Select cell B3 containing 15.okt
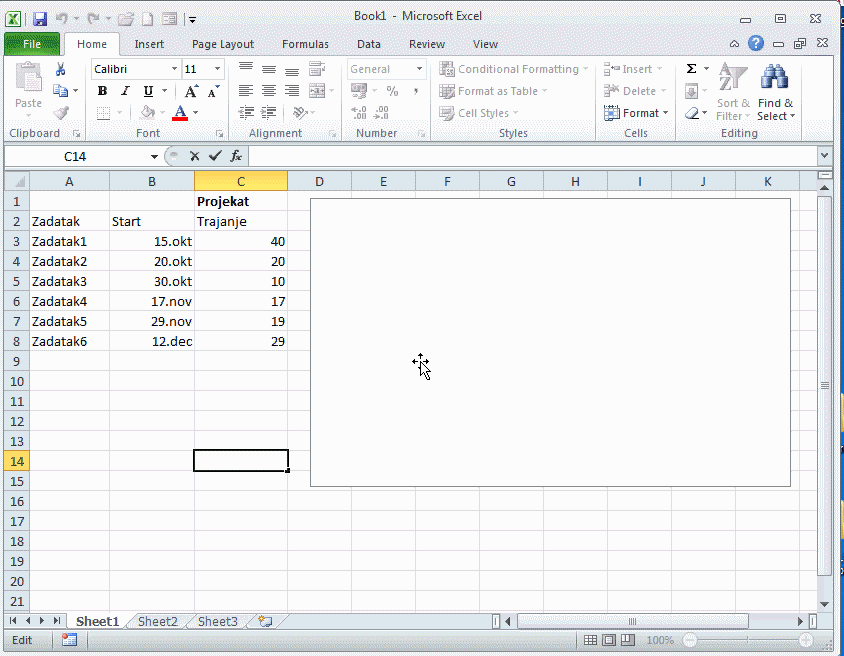The image size is (844, 656). [152, 241]
